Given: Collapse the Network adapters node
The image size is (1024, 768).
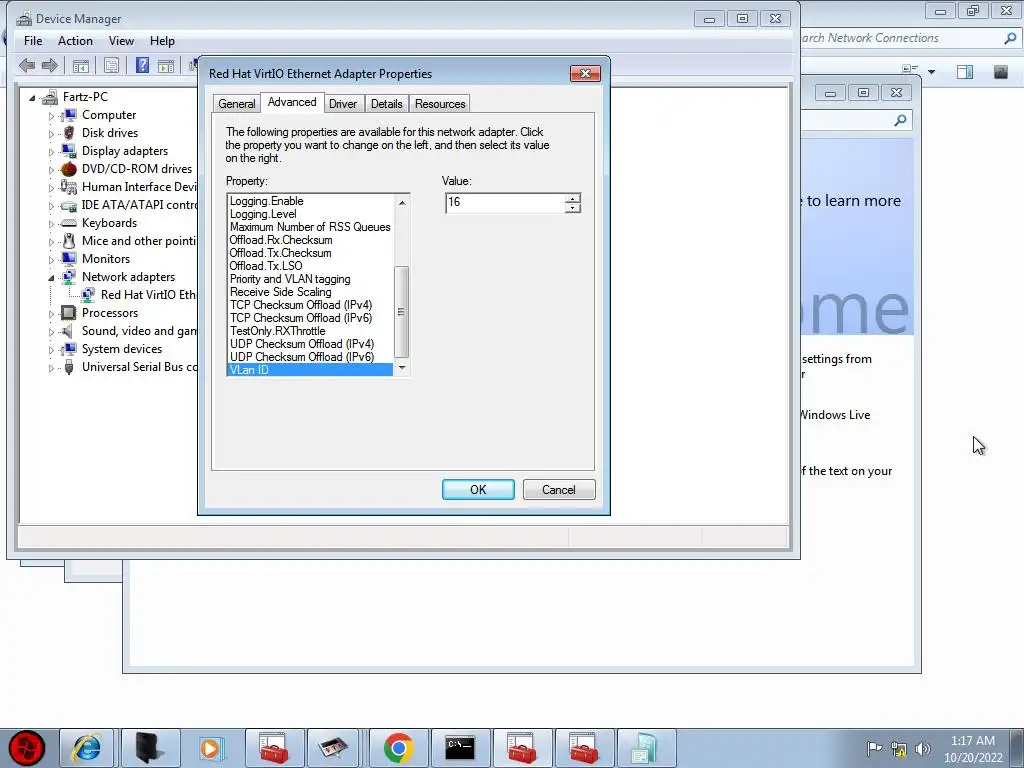Looking at the screenshot, I should [x=51, y=278].
